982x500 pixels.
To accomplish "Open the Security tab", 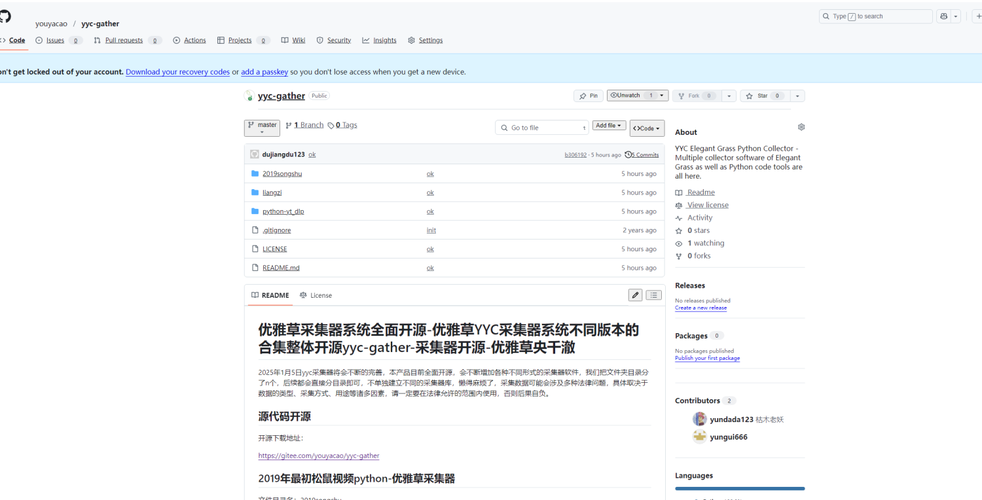I will (334, 40).
